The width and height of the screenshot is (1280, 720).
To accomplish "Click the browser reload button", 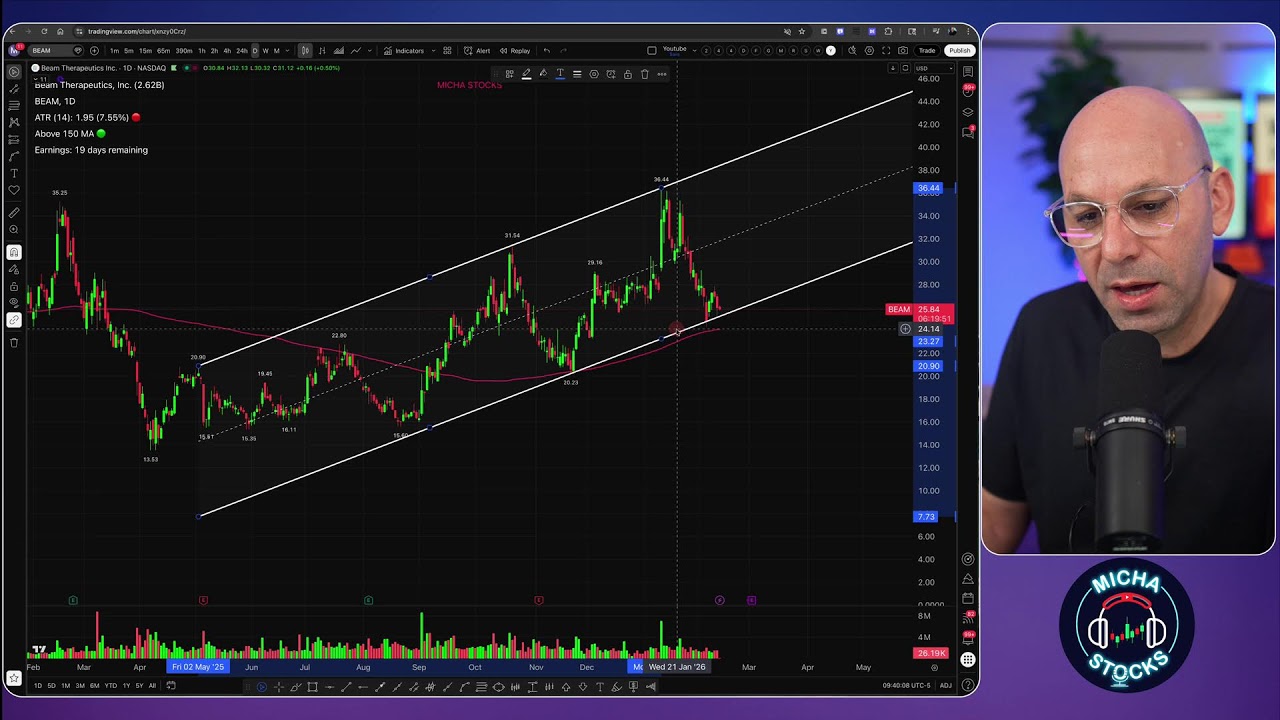I will tap(44, 31).
